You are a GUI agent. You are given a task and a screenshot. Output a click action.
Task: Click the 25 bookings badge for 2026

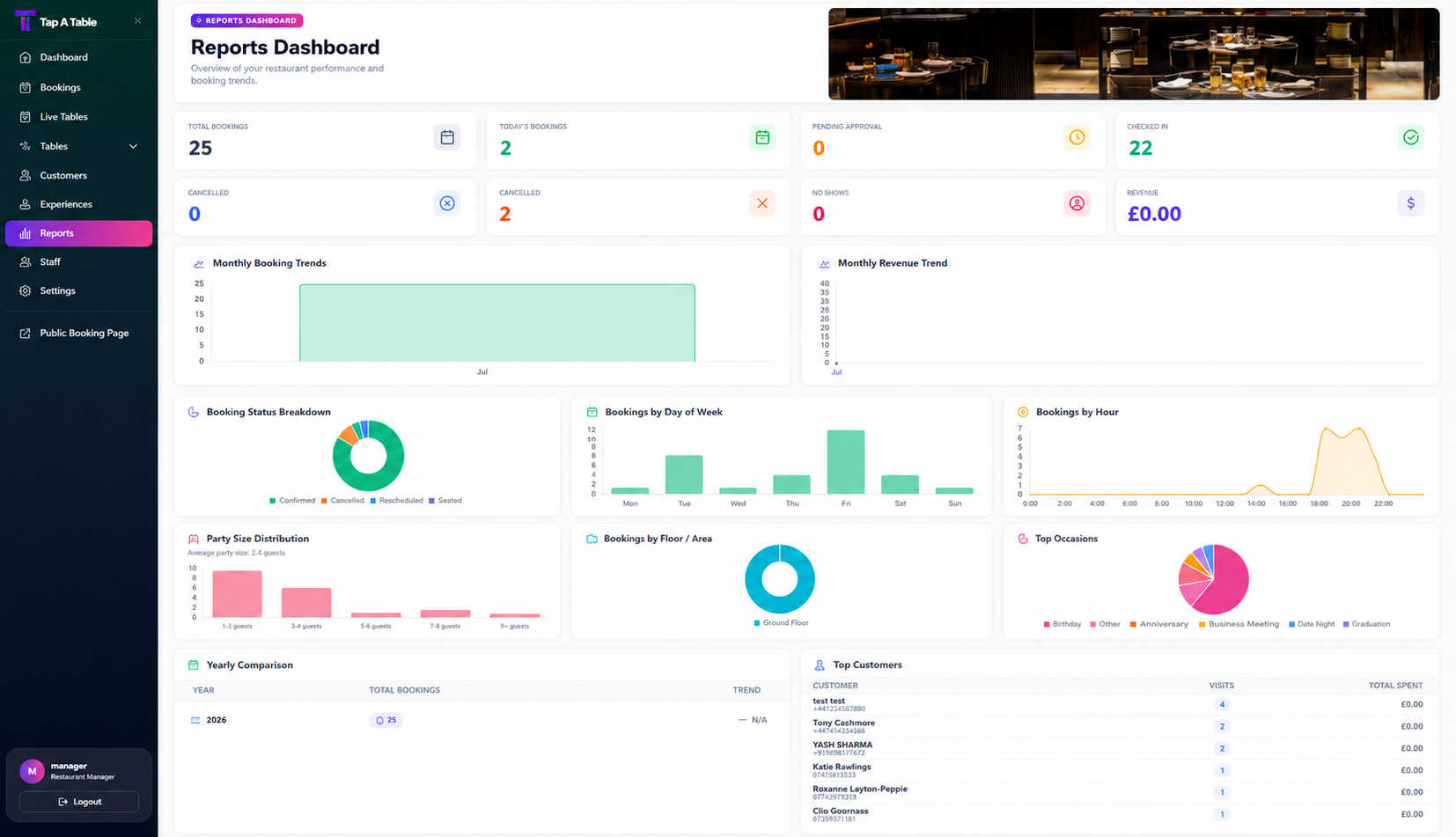[386, 720]
